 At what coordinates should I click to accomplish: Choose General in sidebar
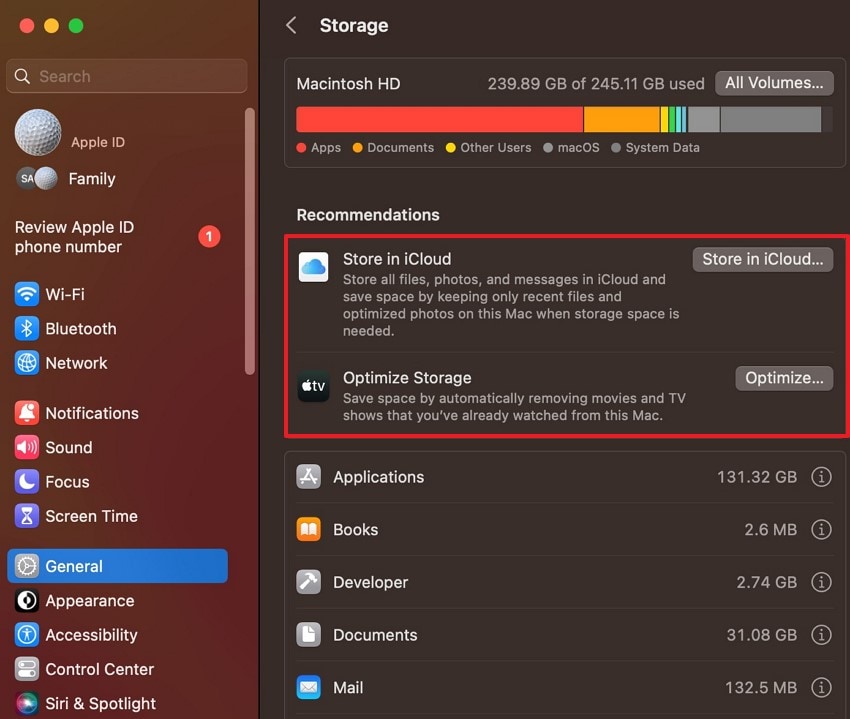[x=117, y=566]
